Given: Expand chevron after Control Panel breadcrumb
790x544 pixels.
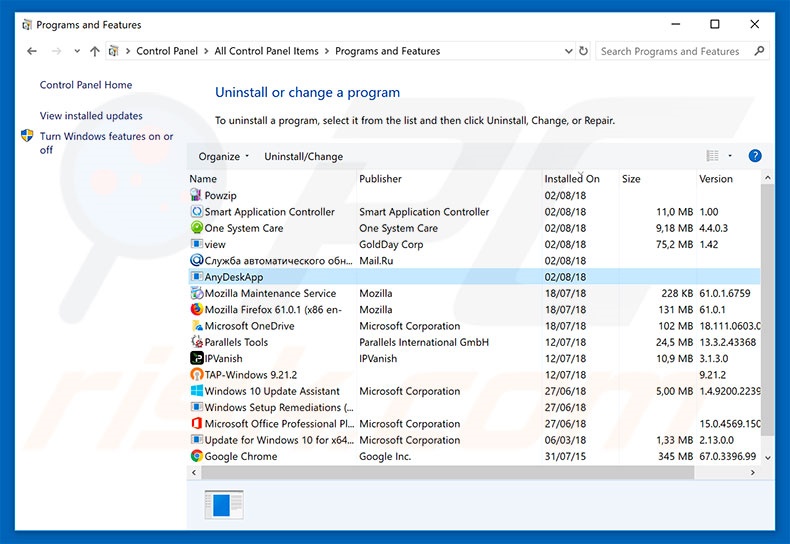Looking at the screenshot, I should (x=206, y=51).
